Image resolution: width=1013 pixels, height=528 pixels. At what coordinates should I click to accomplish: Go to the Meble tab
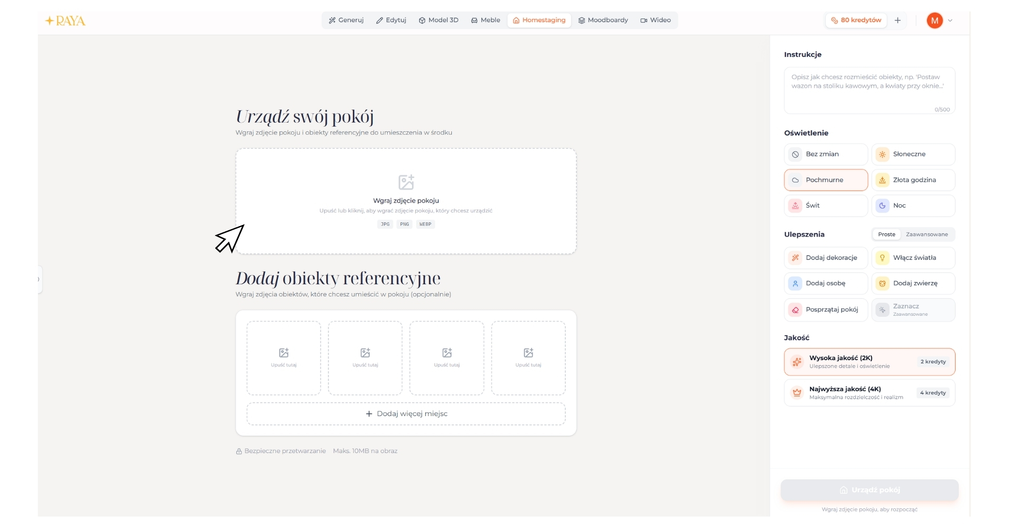coord(485,20)
